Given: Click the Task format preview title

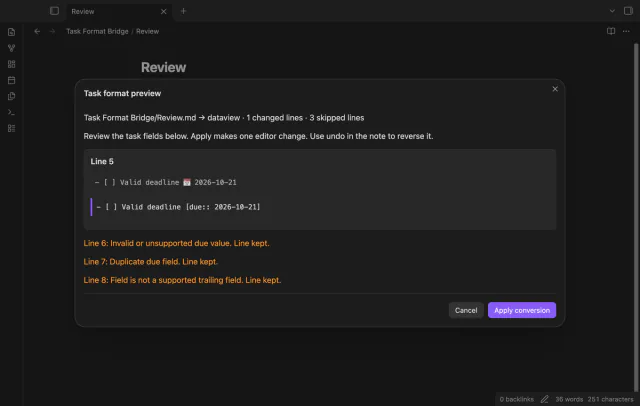Looking at the screenshot, I should pyautogui.click(x=122, y=93).
